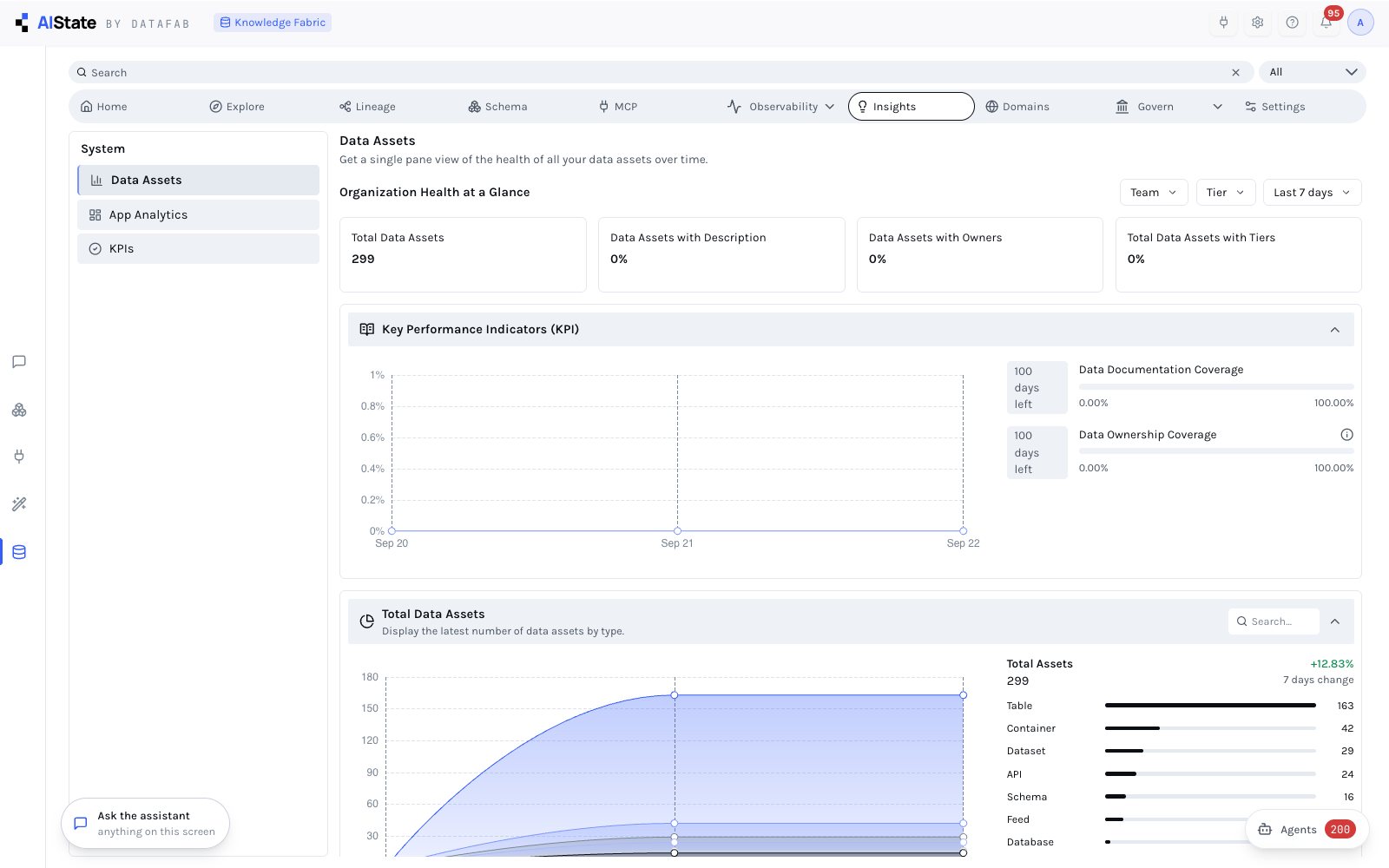Open the Domains tab

[1017, 107]
